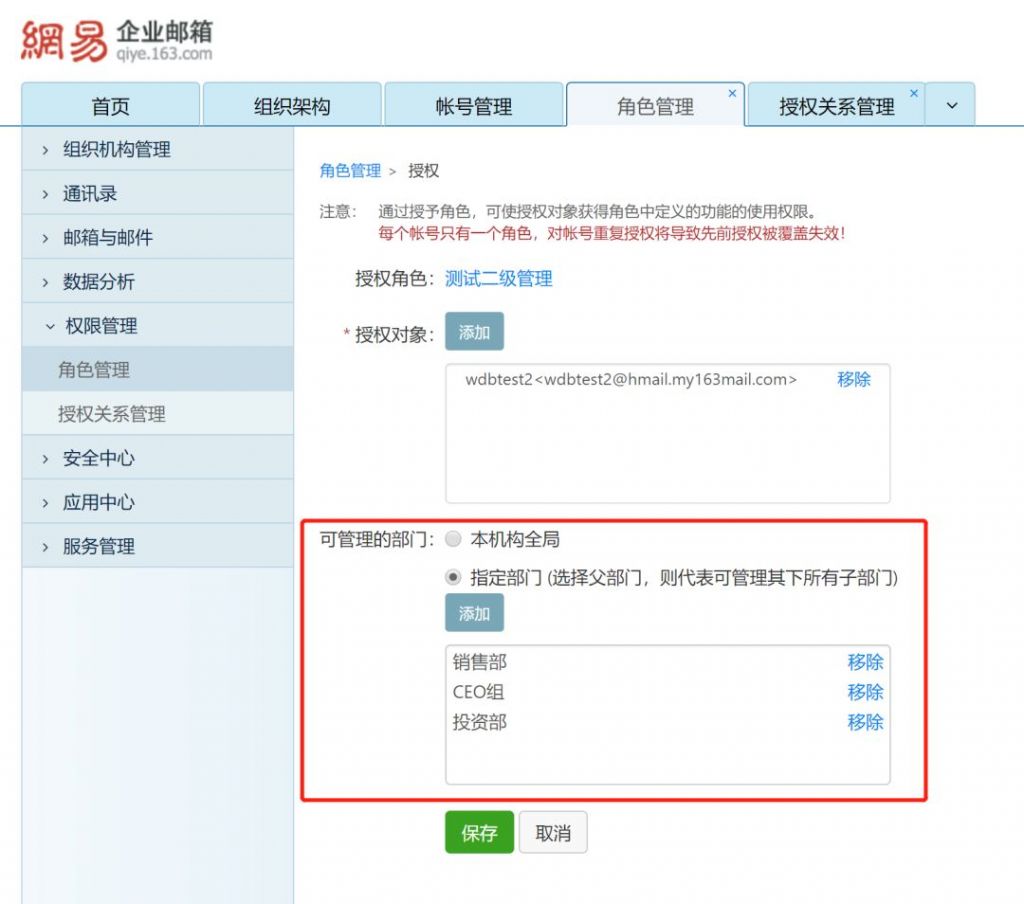This screenshot has height=904, width=1024.
Task: Open 服务管理 sidebar section
Action: tap(157, 546)
